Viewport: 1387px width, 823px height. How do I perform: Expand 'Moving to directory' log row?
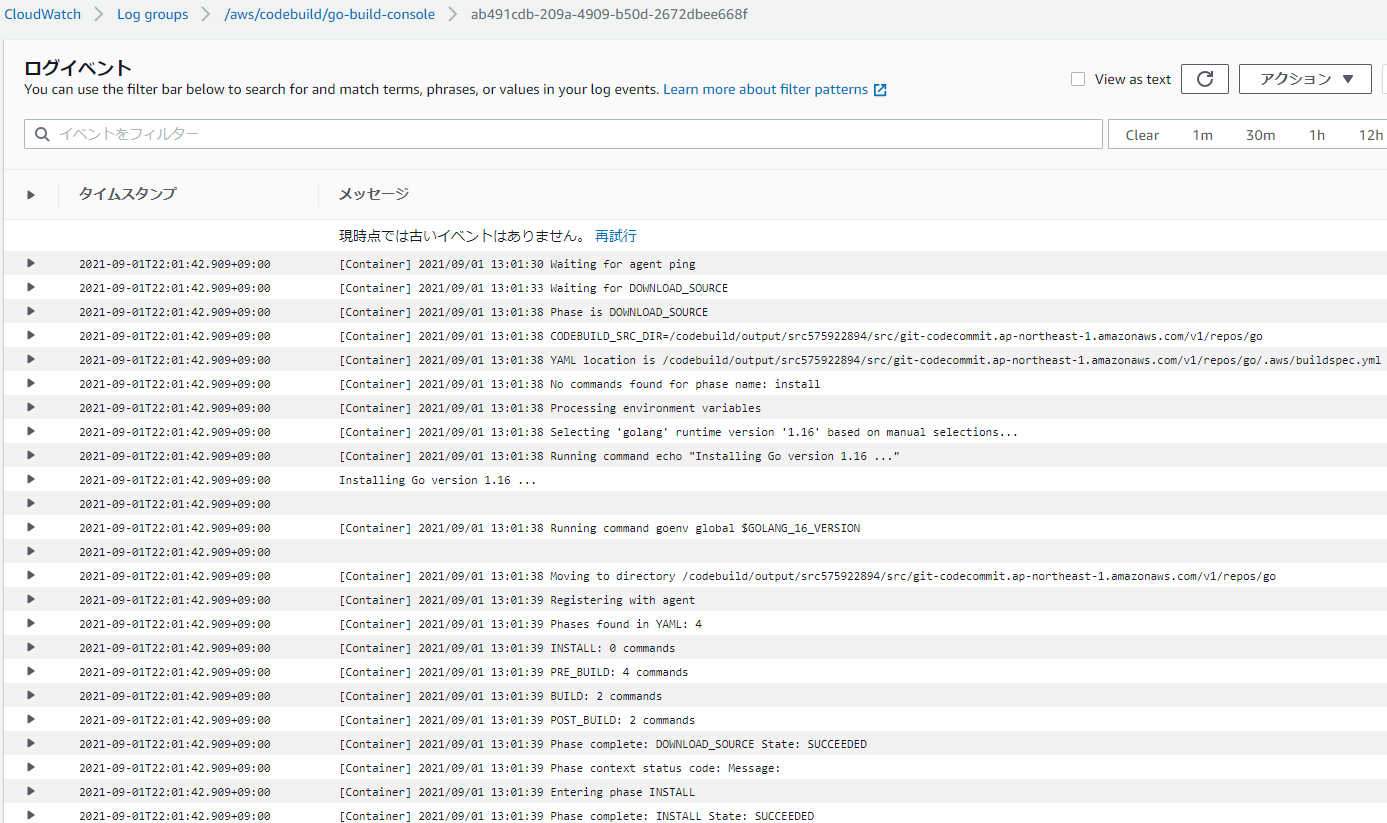point(31,575)
